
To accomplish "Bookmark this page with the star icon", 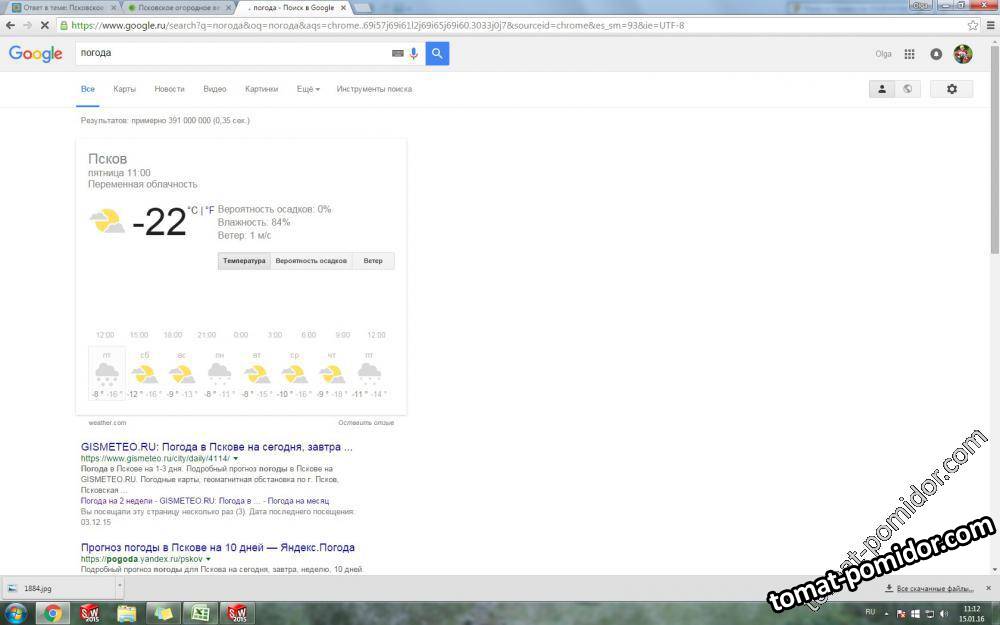I will tap(972, 25).
